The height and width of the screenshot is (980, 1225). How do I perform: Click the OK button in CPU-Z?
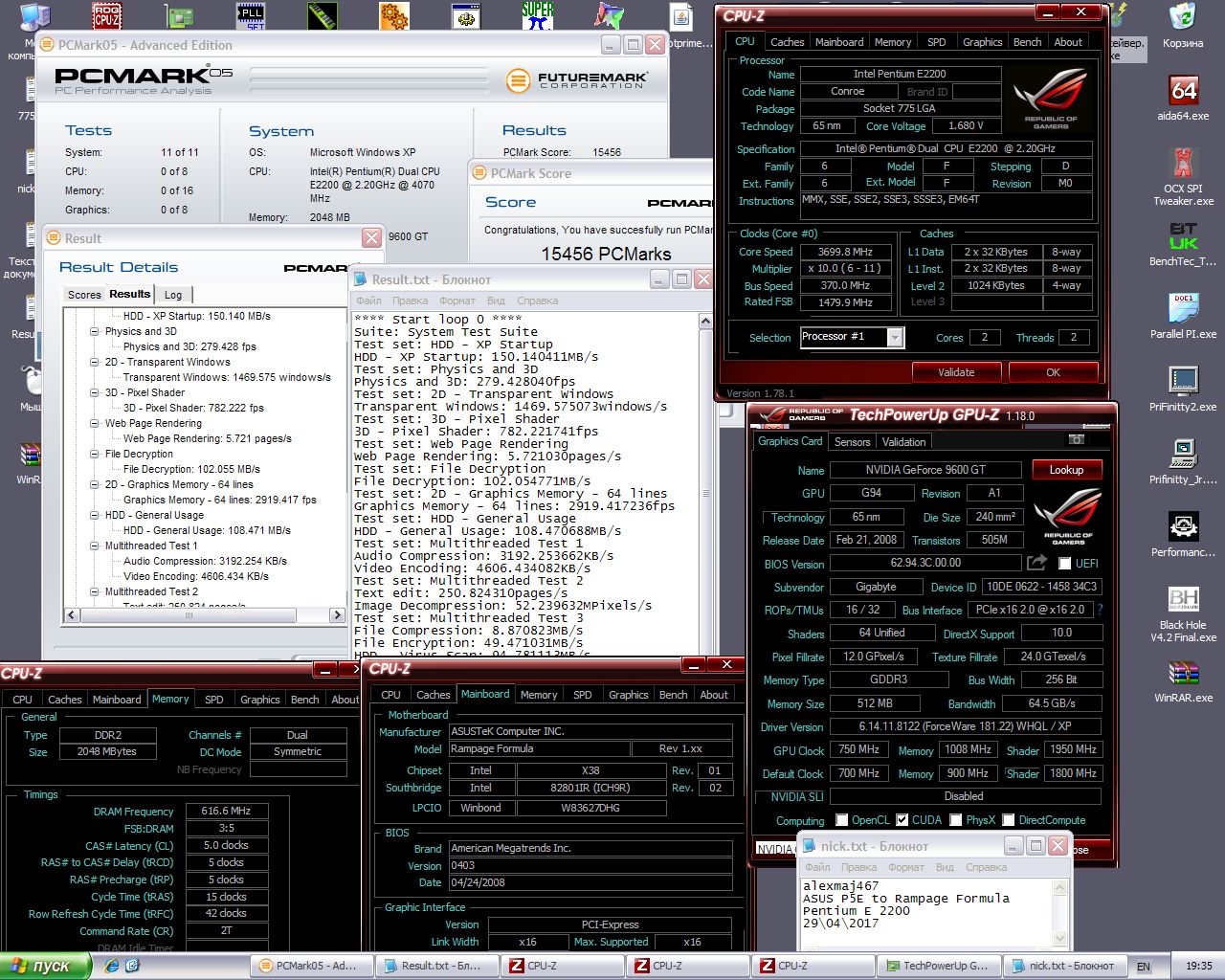point(1053,372)
